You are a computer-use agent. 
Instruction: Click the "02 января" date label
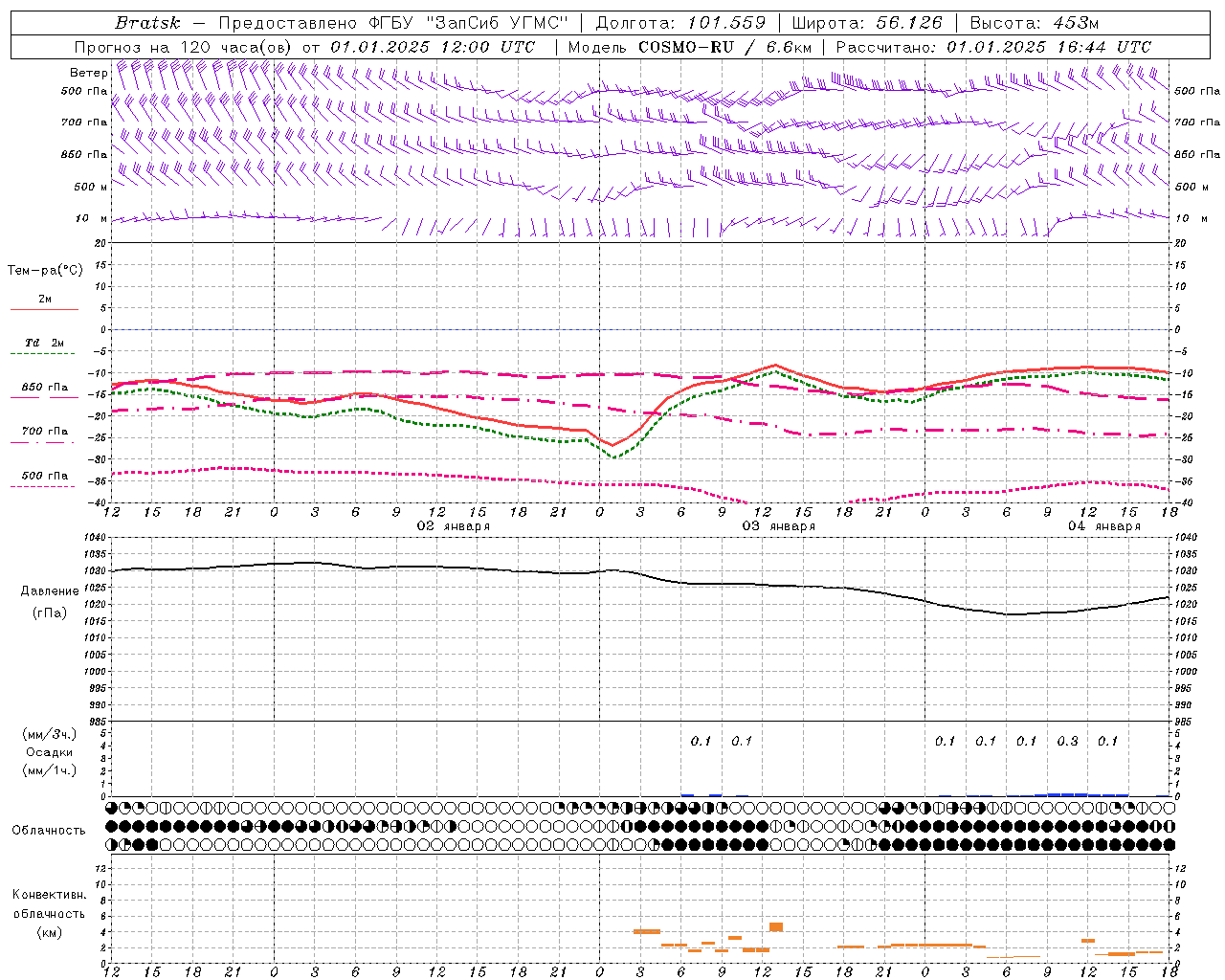pos(453,526)
